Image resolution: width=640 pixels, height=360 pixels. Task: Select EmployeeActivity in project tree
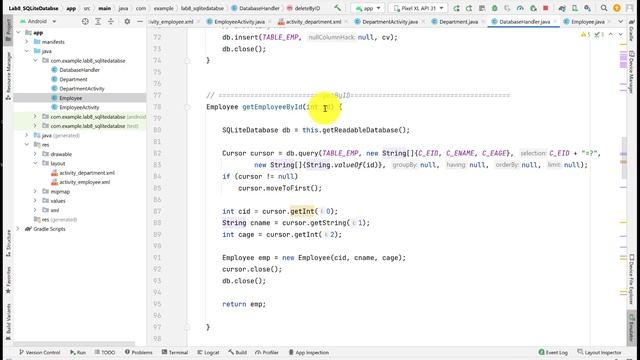pyautogui.click(x=79, y=107)
